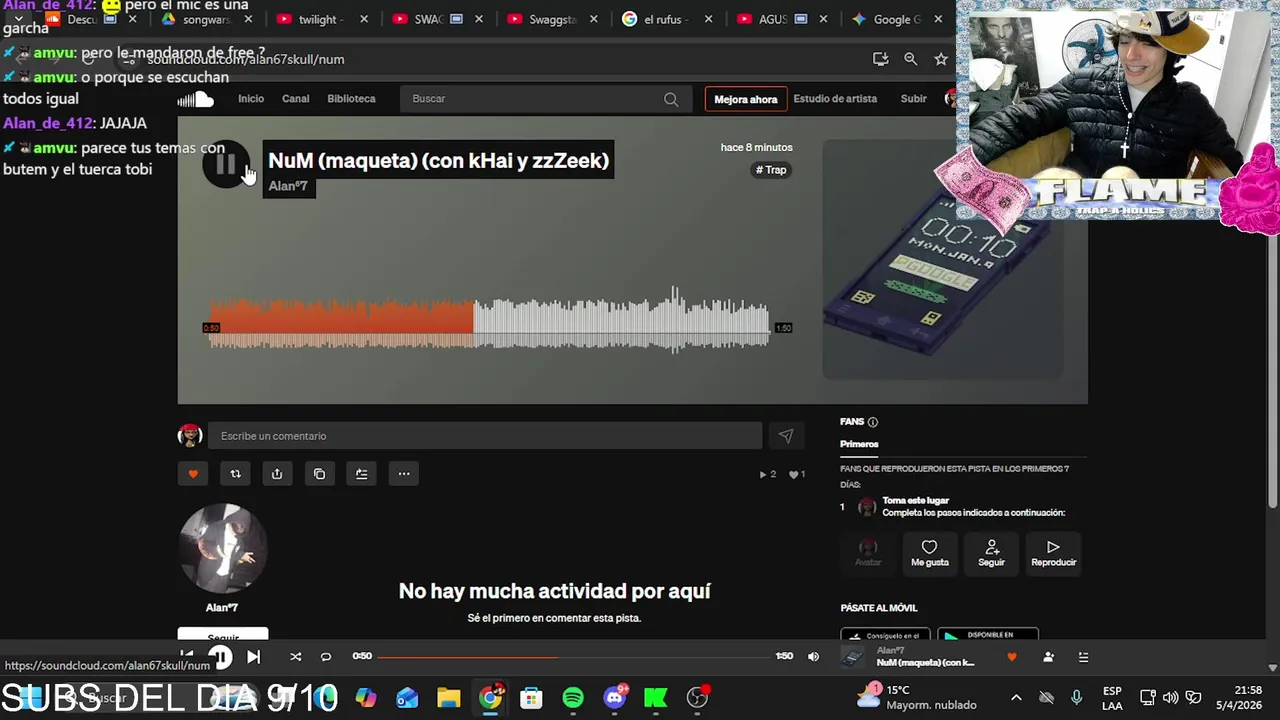Open Copilot from the taskbar
This screenshot has height=720, width=1280.
(366, 698)
